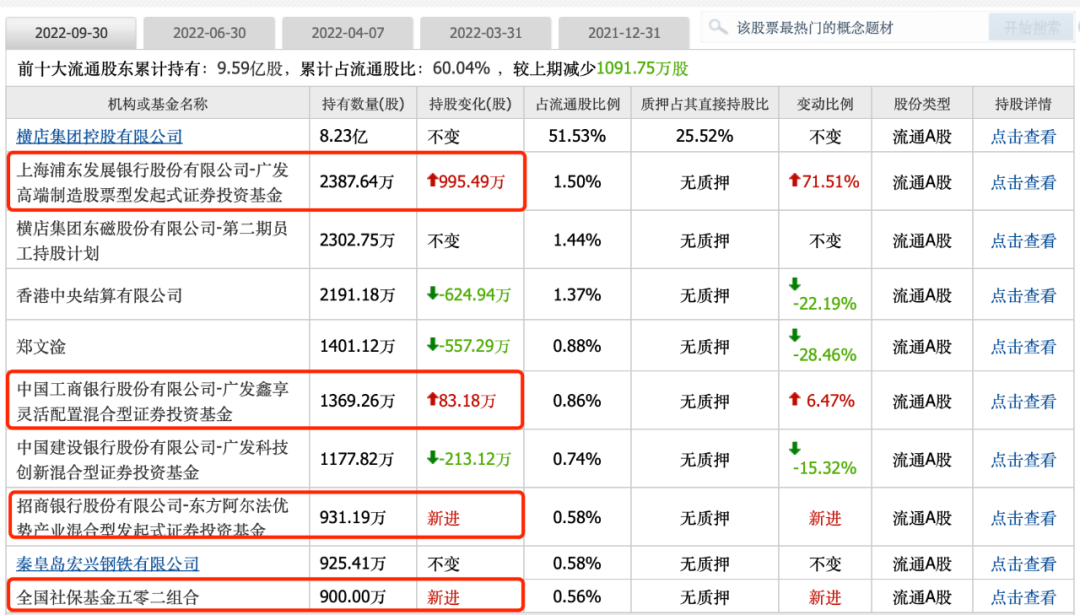Viewport: 1080px width, 615px height.
Task: Select the 25.52% pledge ratio cell
Action: click(705, 136)
